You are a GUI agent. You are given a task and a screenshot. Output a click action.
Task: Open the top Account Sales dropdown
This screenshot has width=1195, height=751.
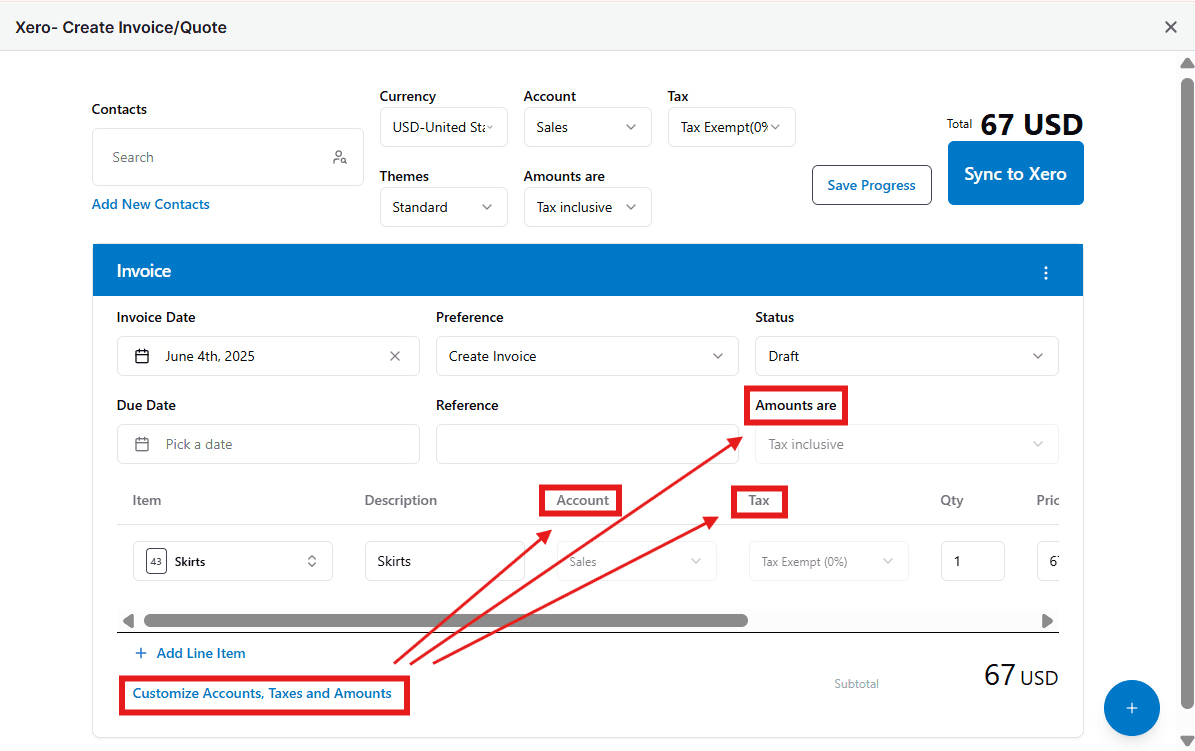[588, 127]
